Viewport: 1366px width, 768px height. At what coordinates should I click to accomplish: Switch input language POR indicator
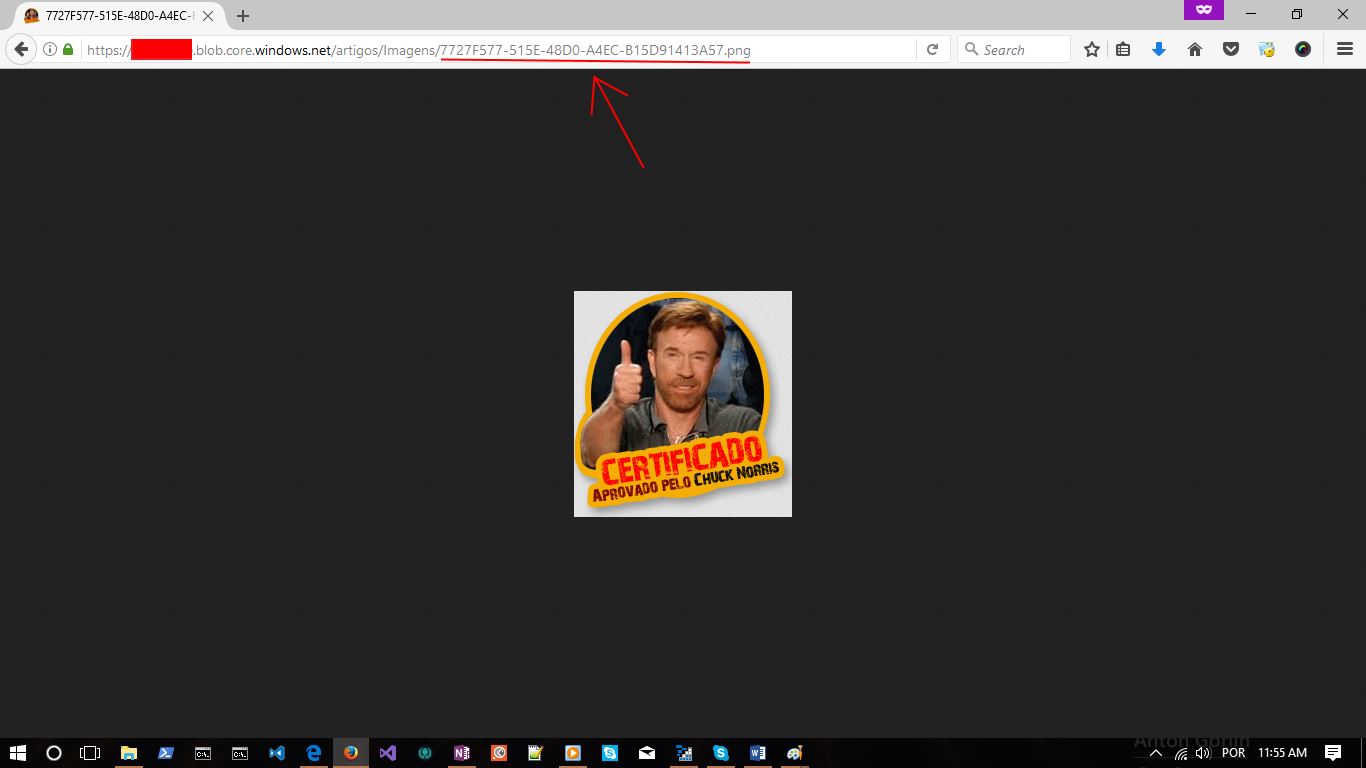pos(1234,753)
